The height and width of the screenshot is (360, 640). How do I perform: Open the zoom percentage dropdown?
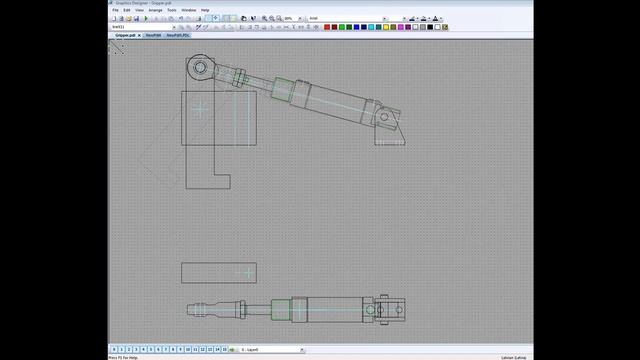(x=300, y=18)
